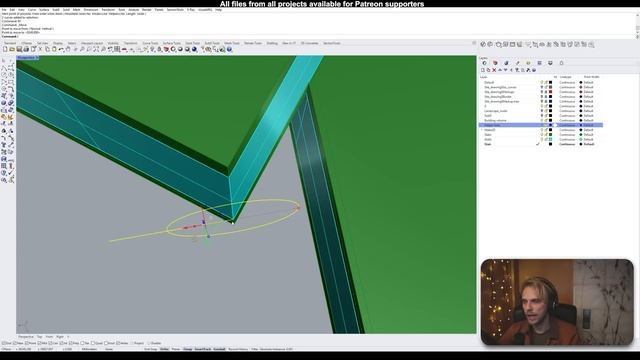Expand the Make2D layer tree arrow
The width and height of the screenshot is (640, 360).
(482, 130)
